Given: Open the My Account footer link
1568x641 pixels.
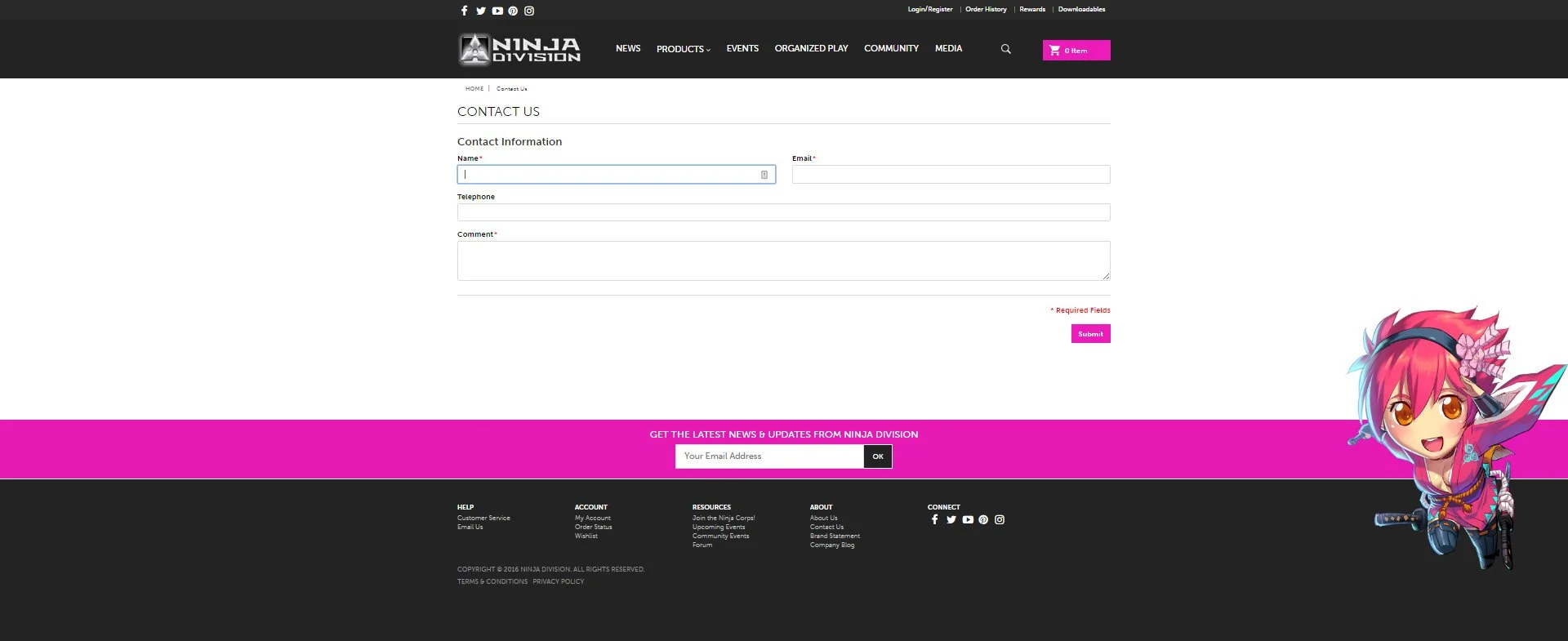Looking at the screenshot, I should point(593,519).
